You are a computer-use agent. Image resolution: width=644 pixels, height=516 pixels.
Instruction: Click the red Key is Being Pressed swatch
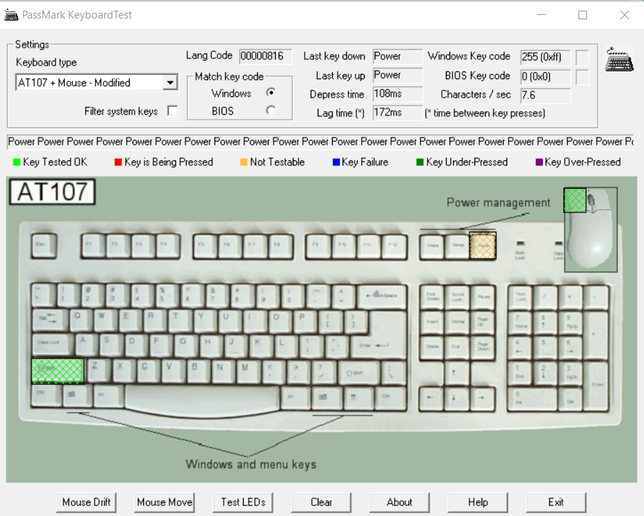coord(118,162)
